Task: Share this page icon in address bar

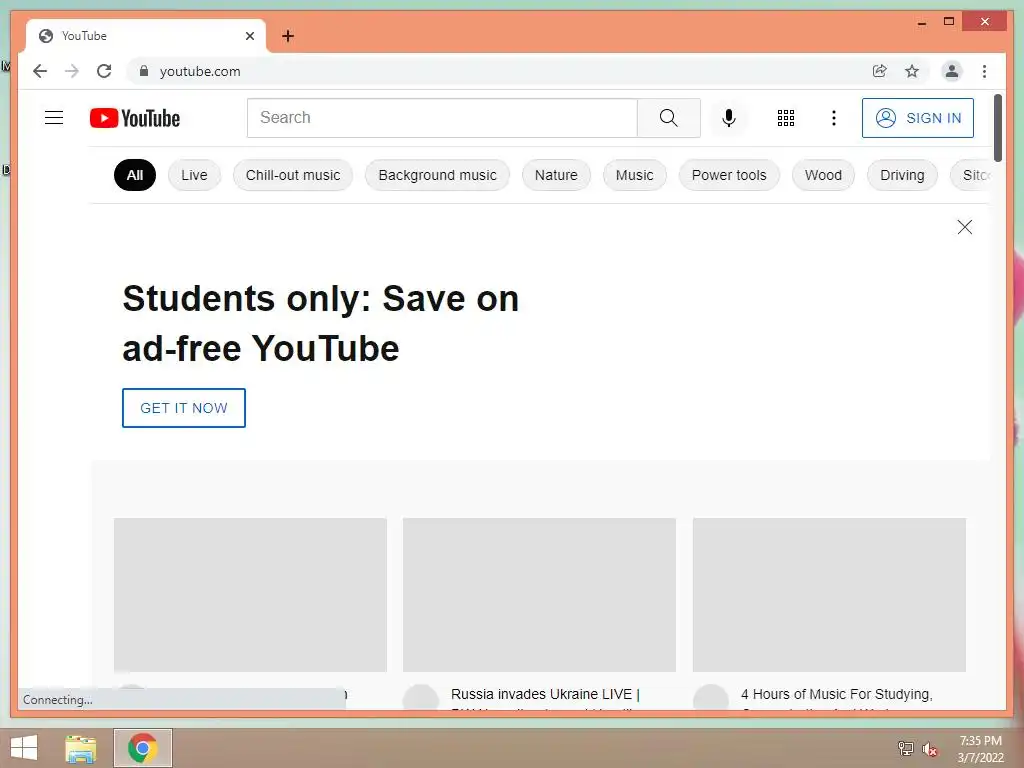Action: [880, 71]
